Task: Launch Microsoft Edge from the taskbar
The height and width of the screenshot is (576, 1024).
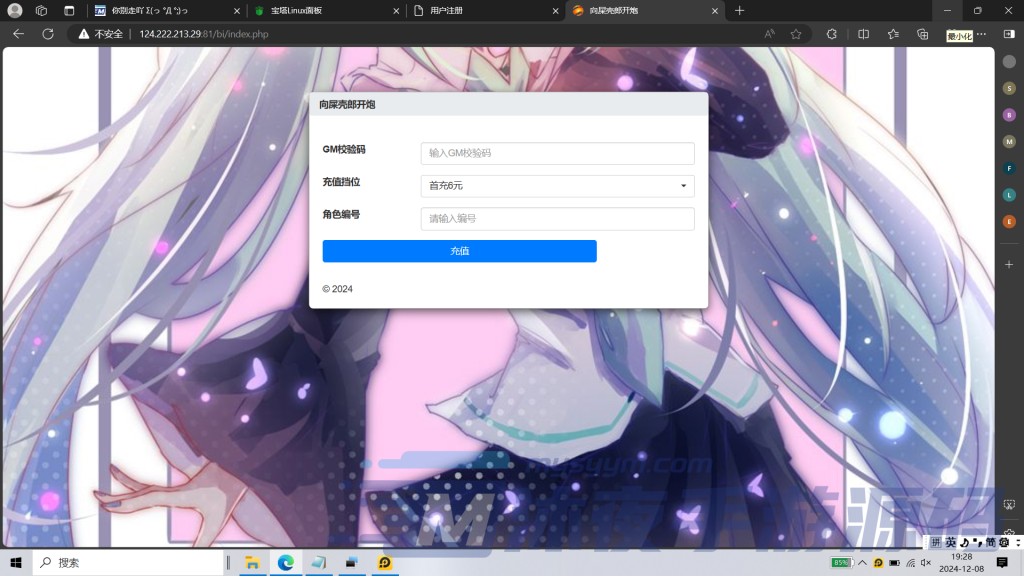Action: [x=285, y=563]
